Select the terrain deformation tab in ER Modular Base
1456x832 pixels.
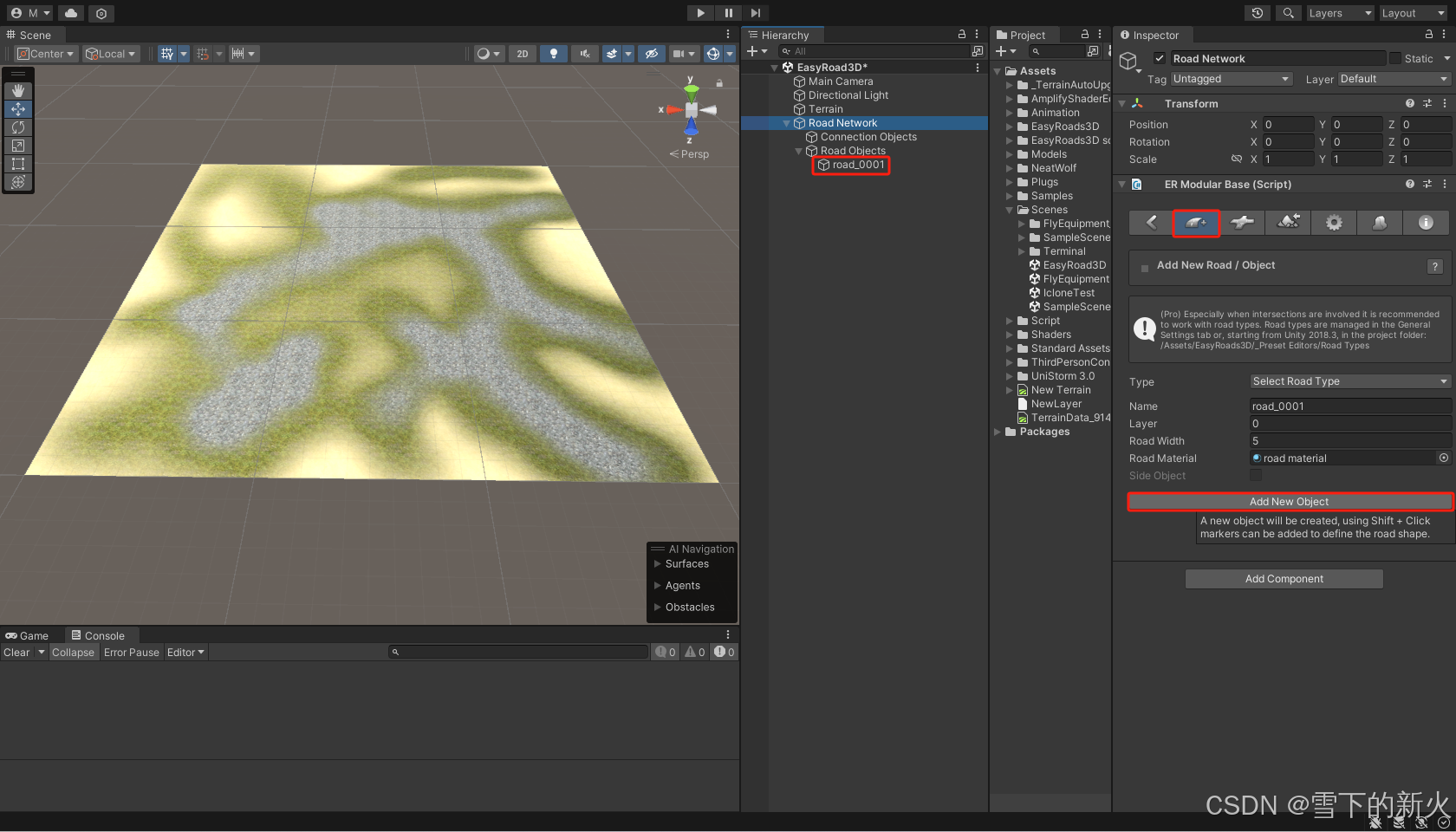coord(1288,223)
